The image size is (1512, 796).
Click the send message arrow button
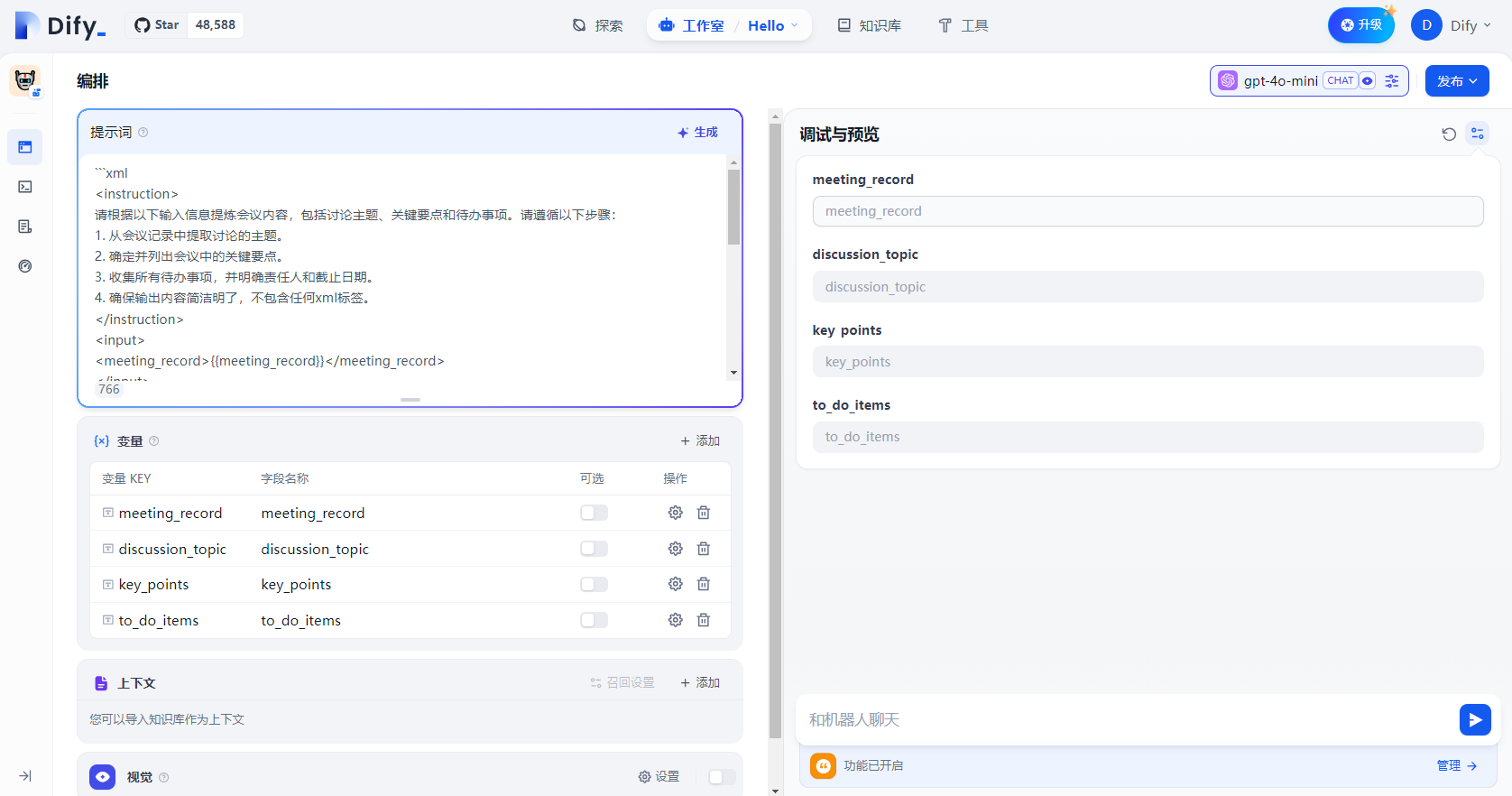tap(1475, 720)
